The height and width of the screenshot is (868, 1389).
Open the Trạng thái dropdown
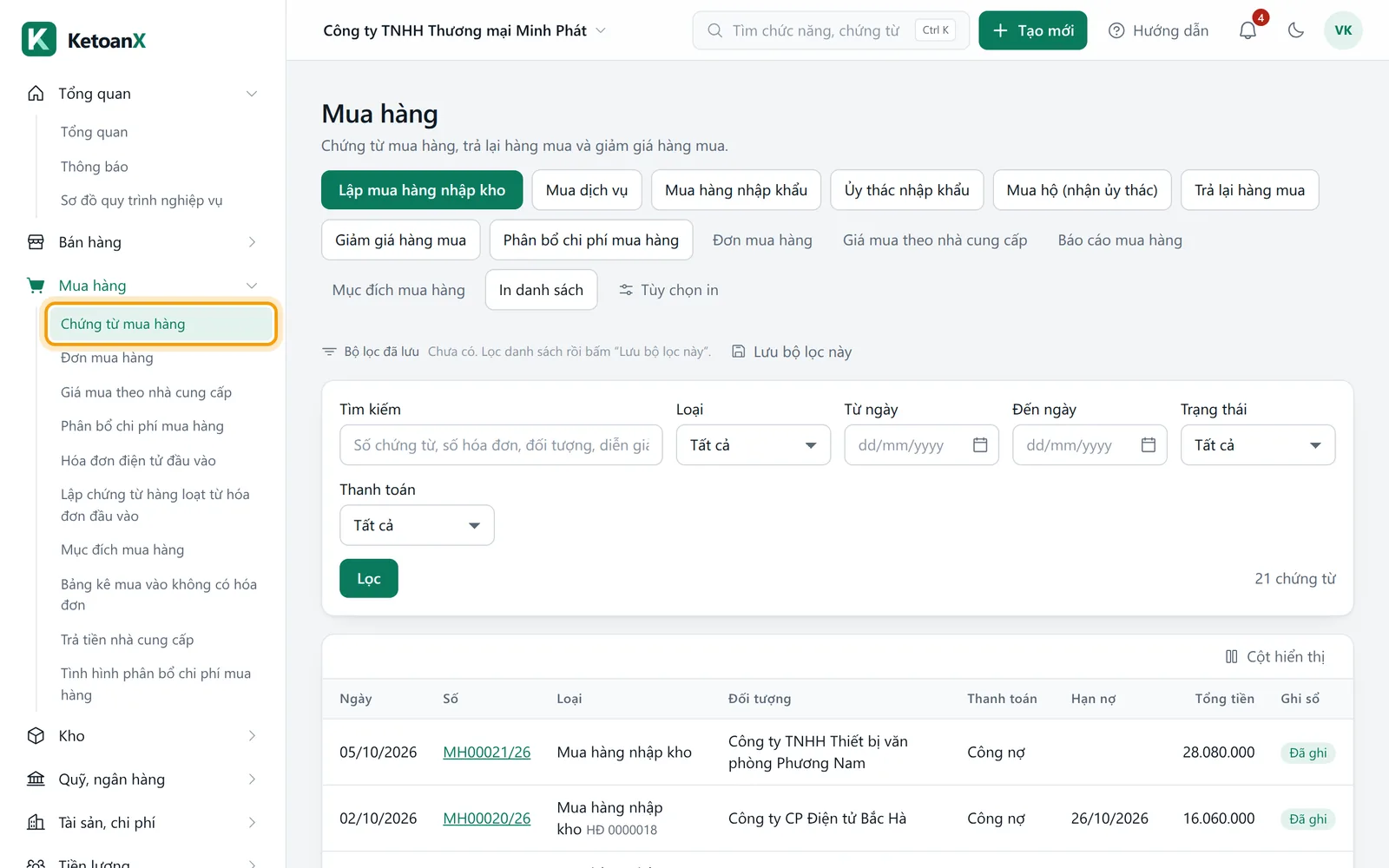pyautogui.click(x=1258, y=445)
